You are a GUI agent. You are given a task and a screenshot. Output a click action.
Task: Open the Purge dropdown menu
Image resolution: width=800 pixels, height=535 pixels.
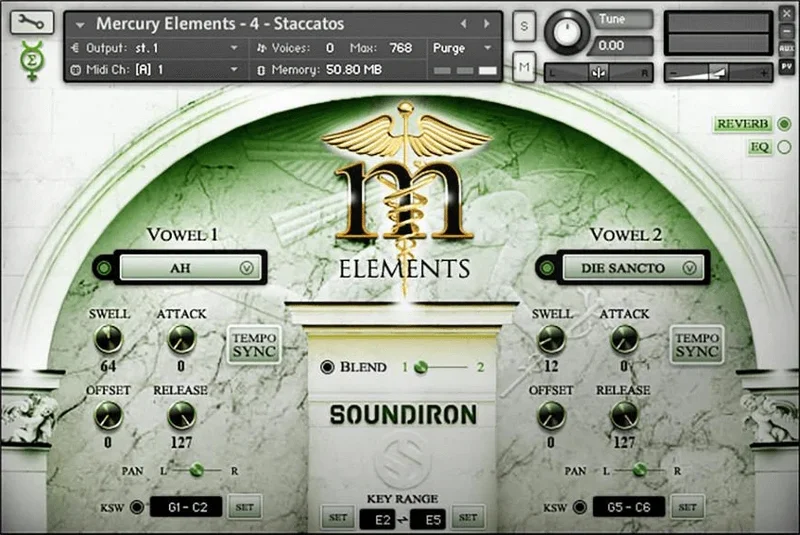coord(462,48)
